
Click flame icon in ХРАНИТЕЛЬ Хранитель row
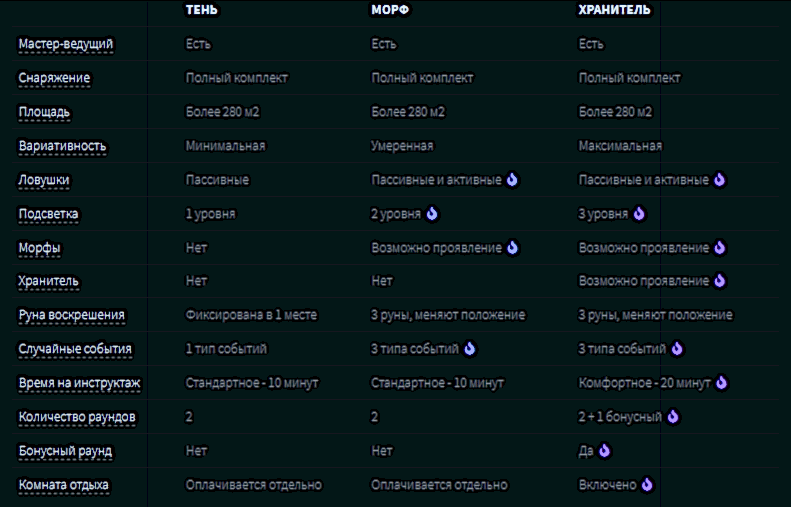719,282
